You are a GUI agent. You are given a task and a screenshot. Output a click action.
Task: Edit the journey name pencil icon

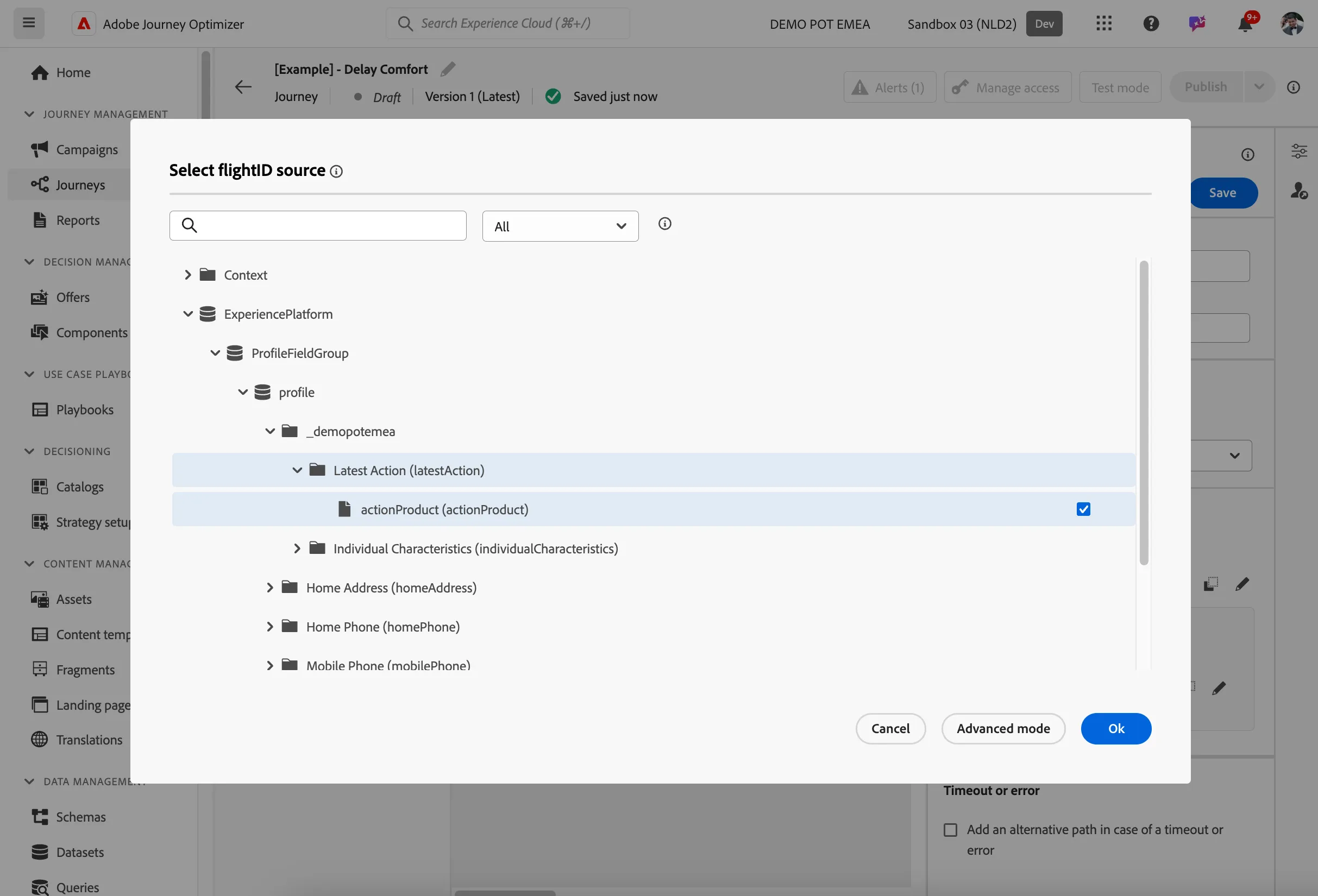click(448, 69)
